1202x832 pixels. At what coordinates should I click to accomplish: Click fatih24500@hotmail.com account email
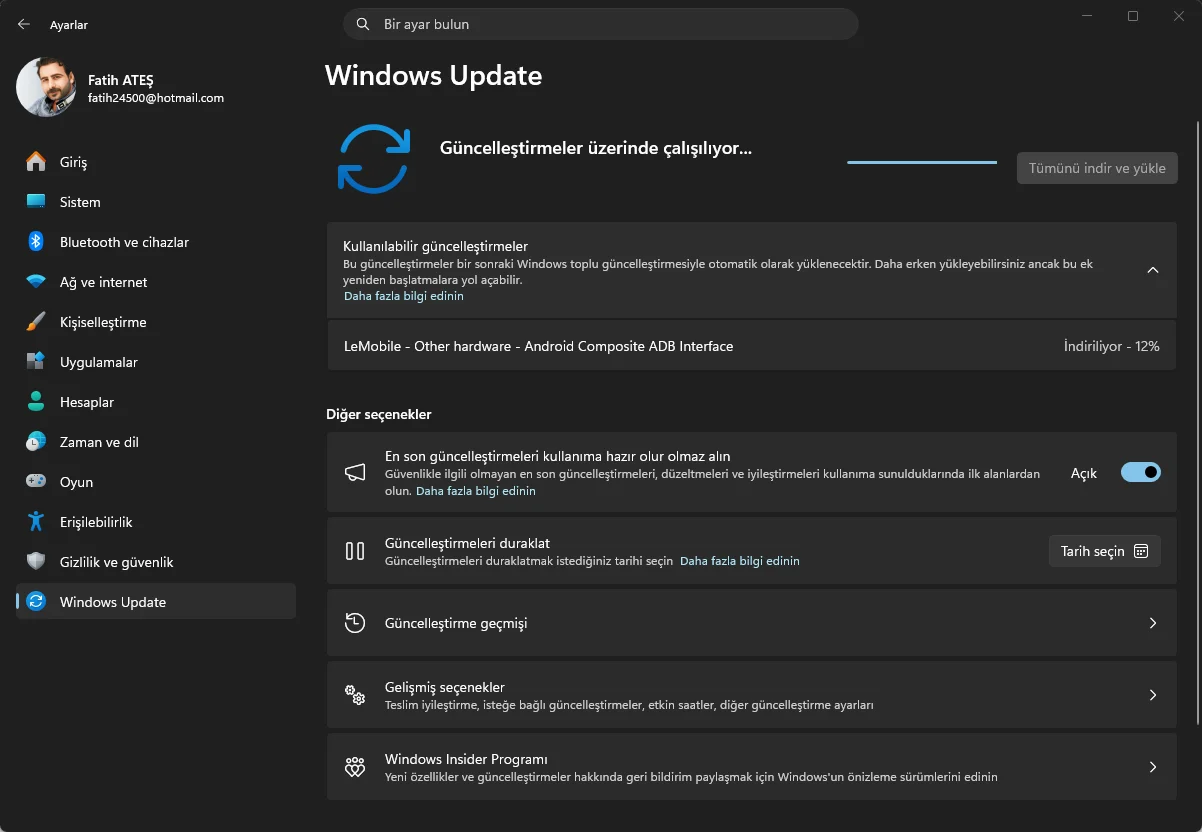point(156,98)
